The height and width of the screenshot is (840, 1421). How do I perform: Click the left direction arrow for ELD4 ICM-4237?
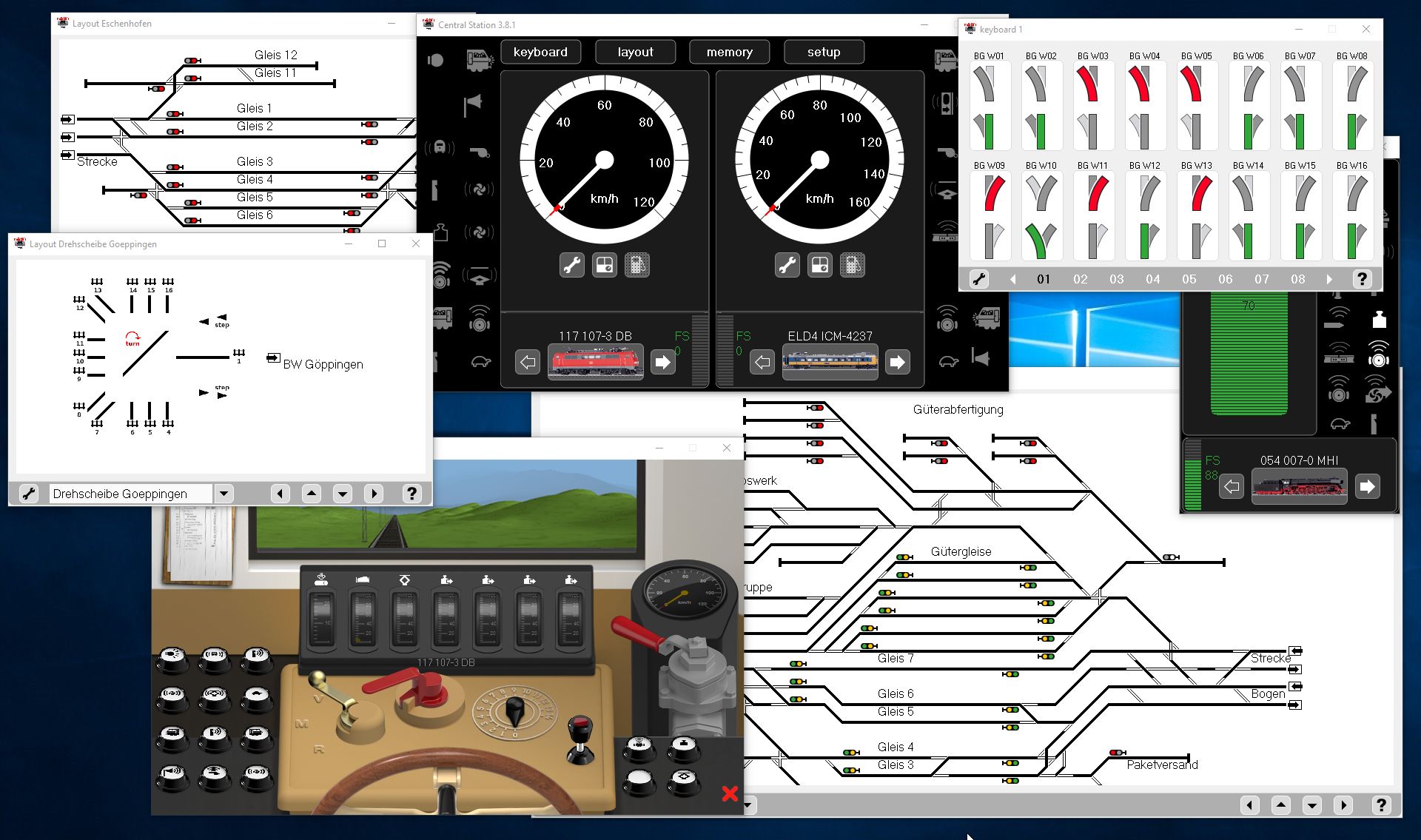(762, 362)
